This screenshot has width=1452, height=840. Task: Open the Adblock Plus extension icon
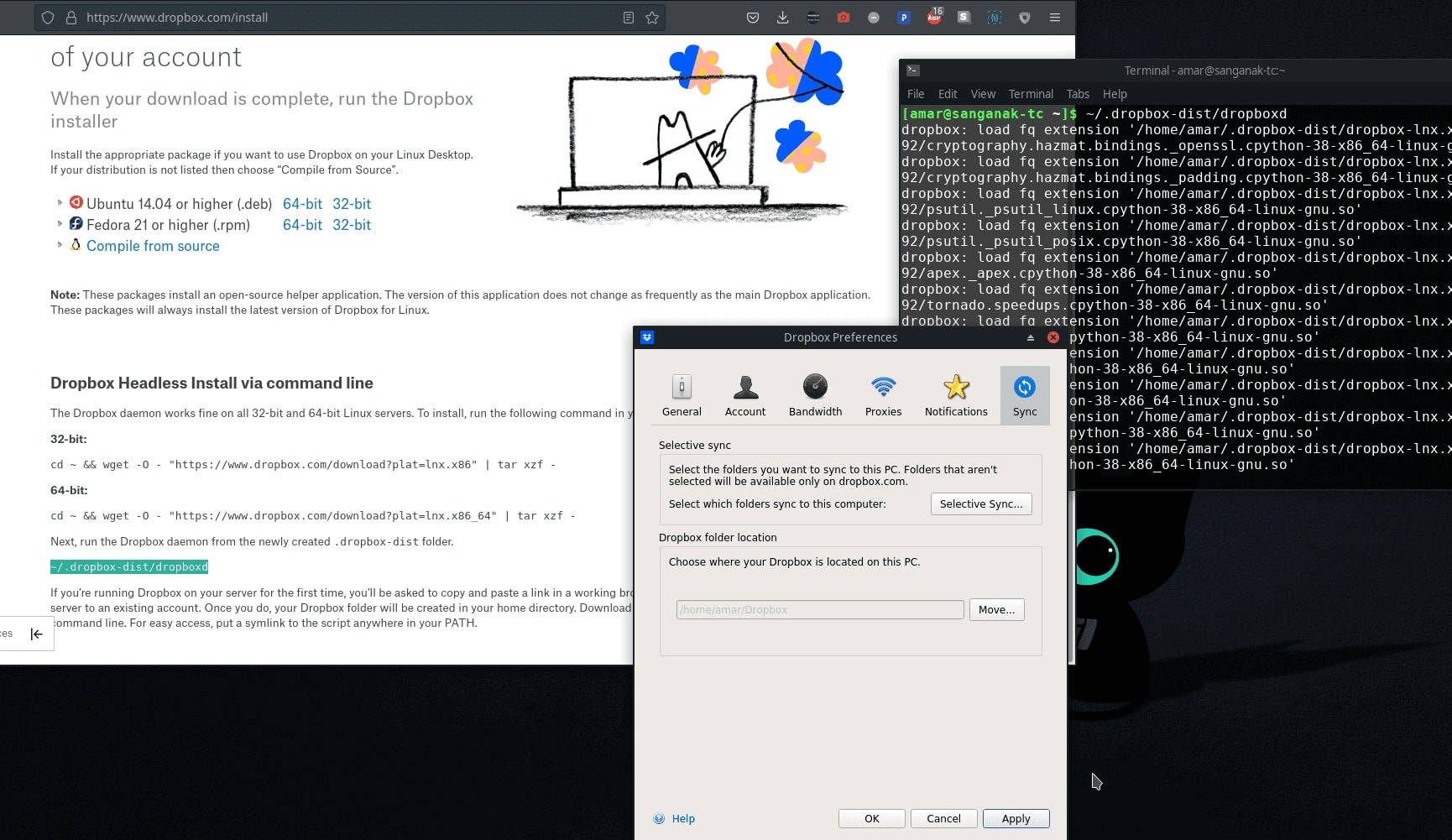click(x=934, y=17)
